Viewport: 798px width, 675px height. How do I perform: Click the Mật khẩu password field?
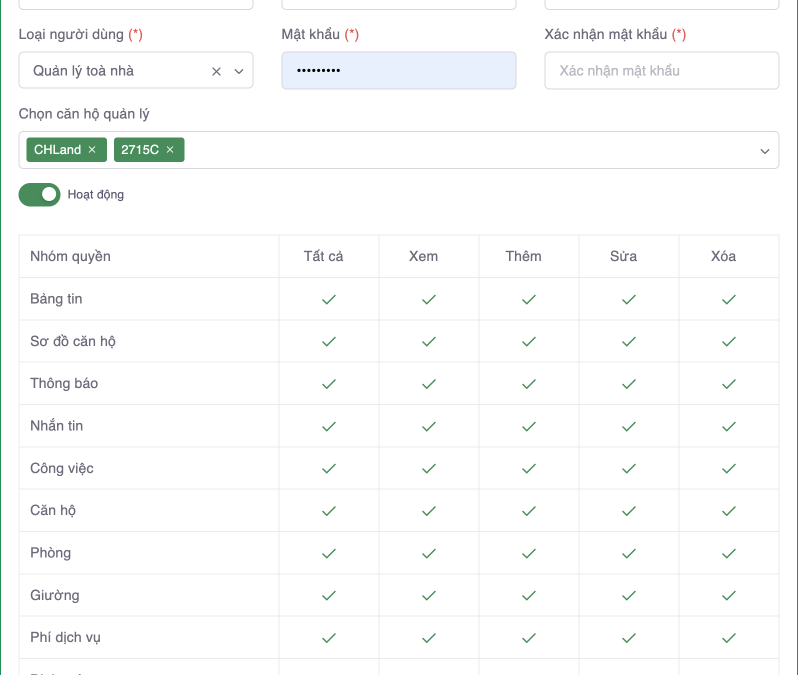(398, 71)
